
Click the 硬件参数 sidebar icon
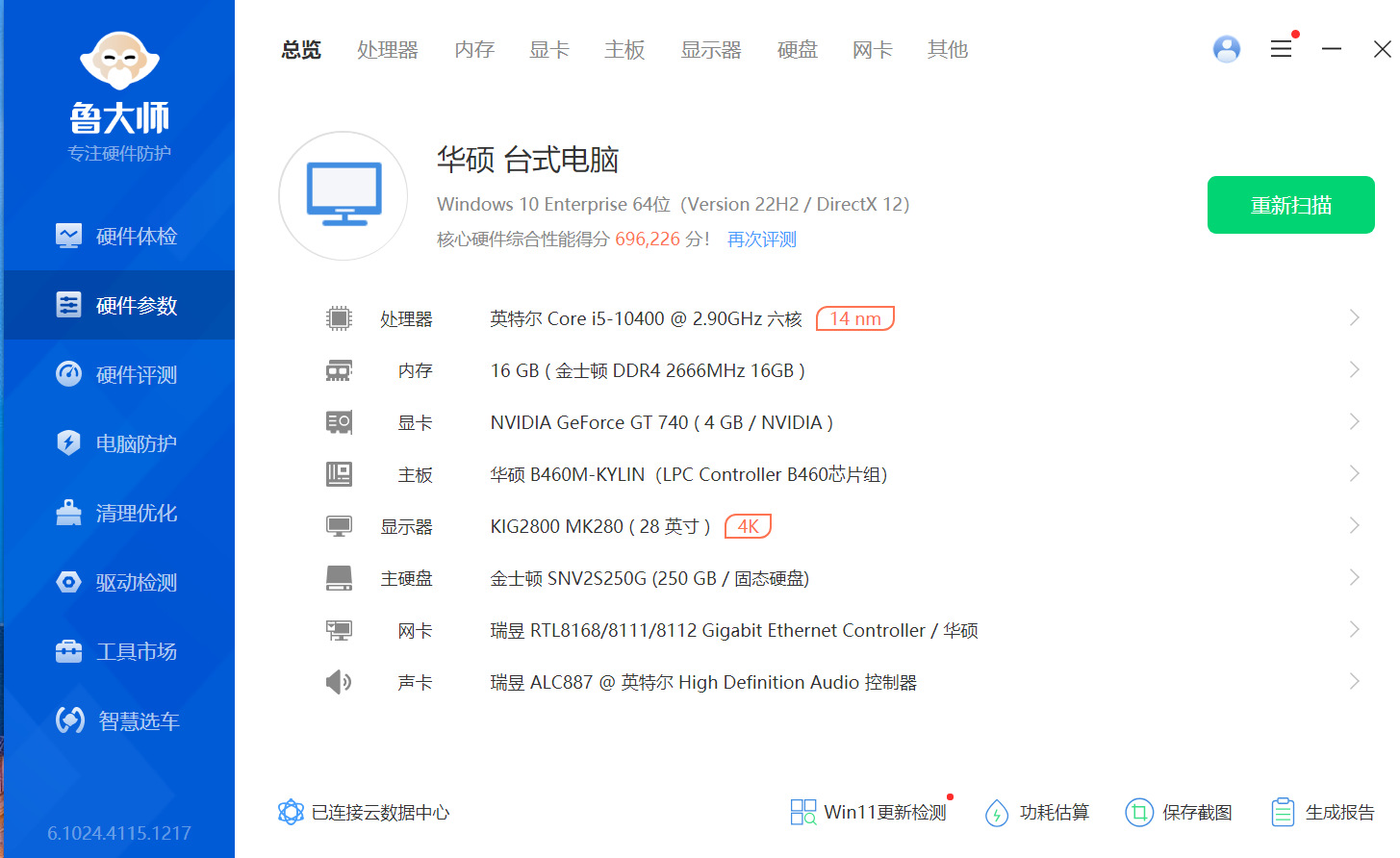point(68,305)
